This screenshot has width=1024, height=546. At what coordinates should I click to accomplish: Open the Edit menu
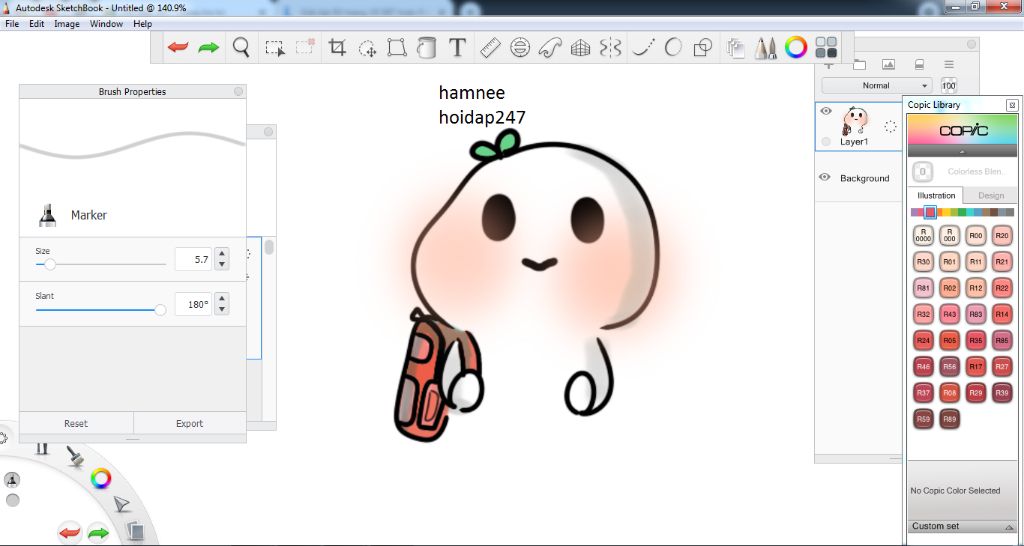coord(37,24)
